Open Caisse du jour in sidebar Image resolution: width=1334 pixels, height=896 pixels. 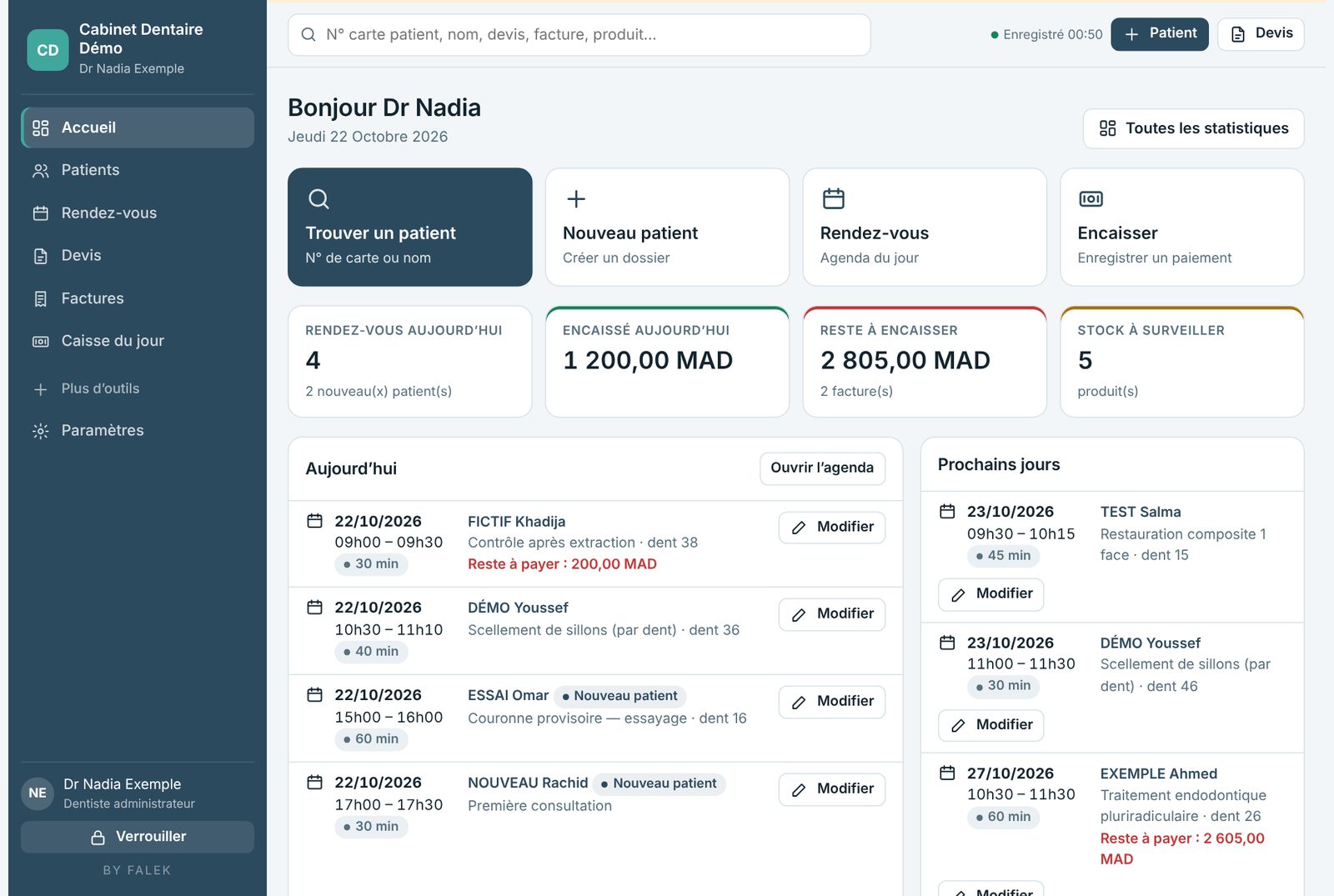pos(138,341)
